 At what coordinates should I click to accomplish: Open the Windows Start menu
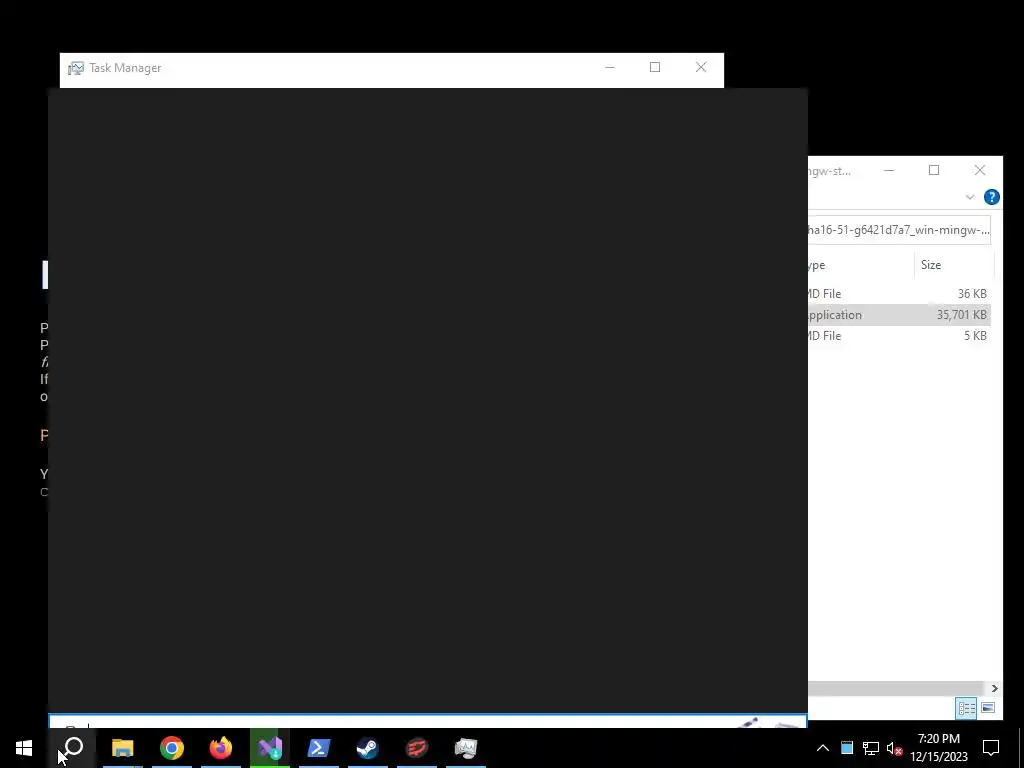(24, 748)
